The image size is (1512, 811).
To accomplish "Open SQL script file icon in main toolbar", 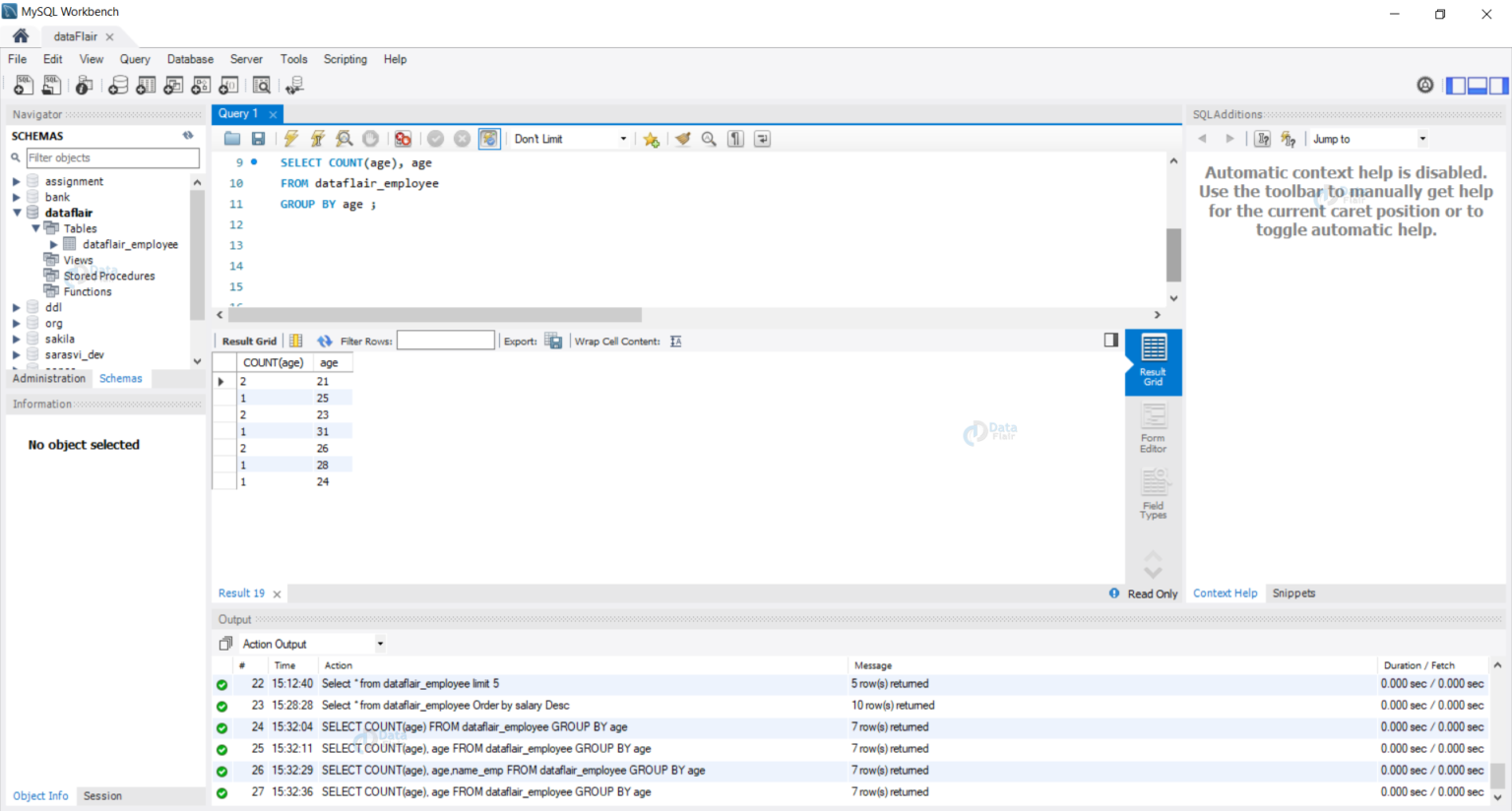I will click(x=51, y=86).
